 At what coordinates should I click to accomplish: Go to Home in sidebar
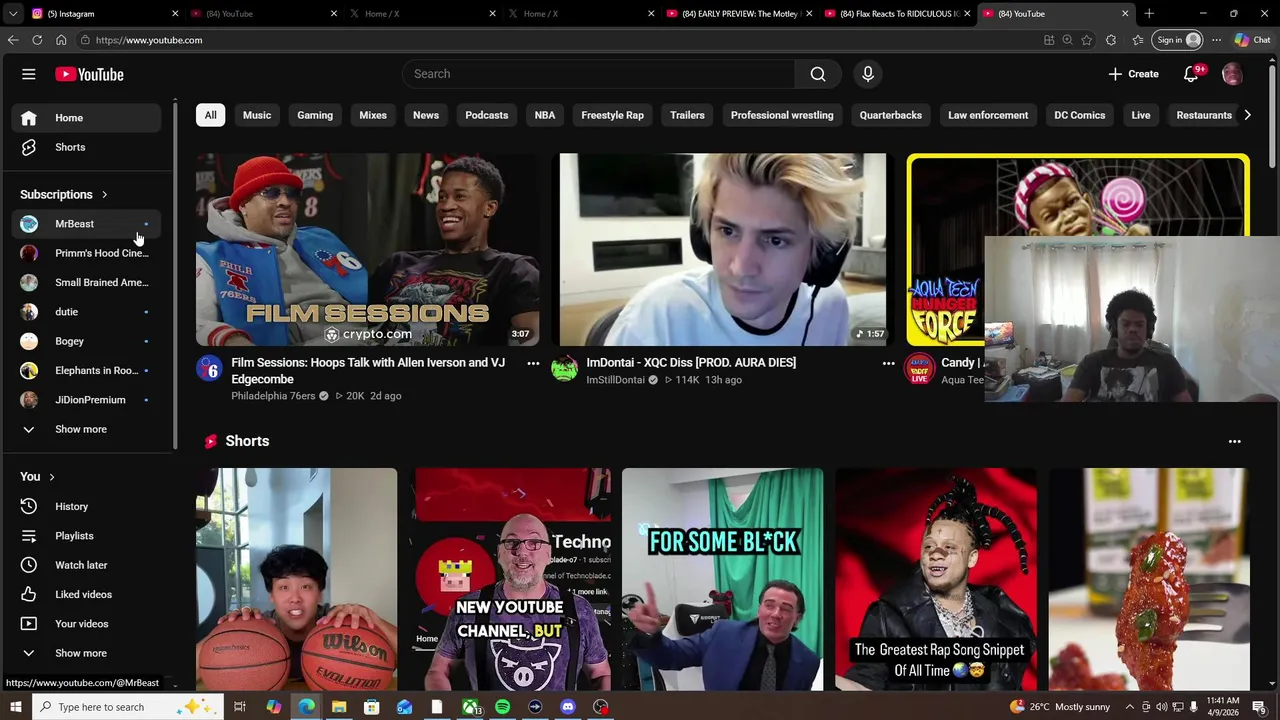click(86, 118)
